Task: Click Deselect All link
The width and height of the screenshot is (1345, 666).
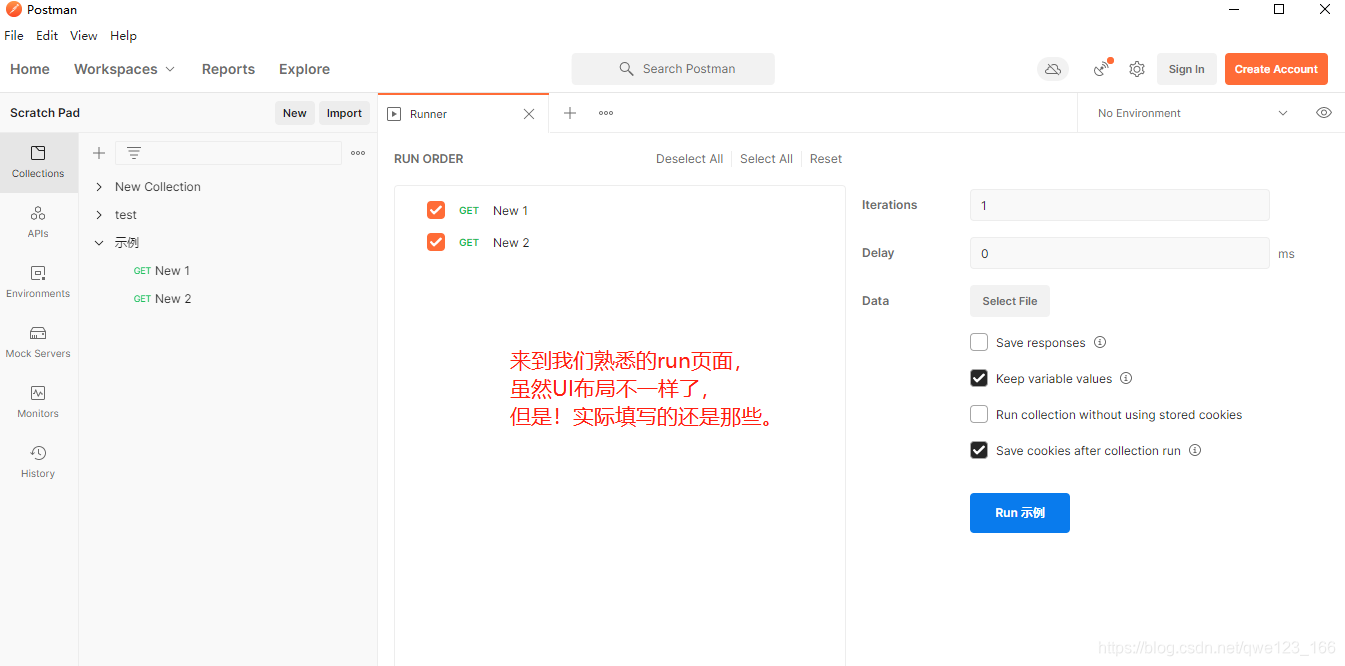Action: pos(689,159)
